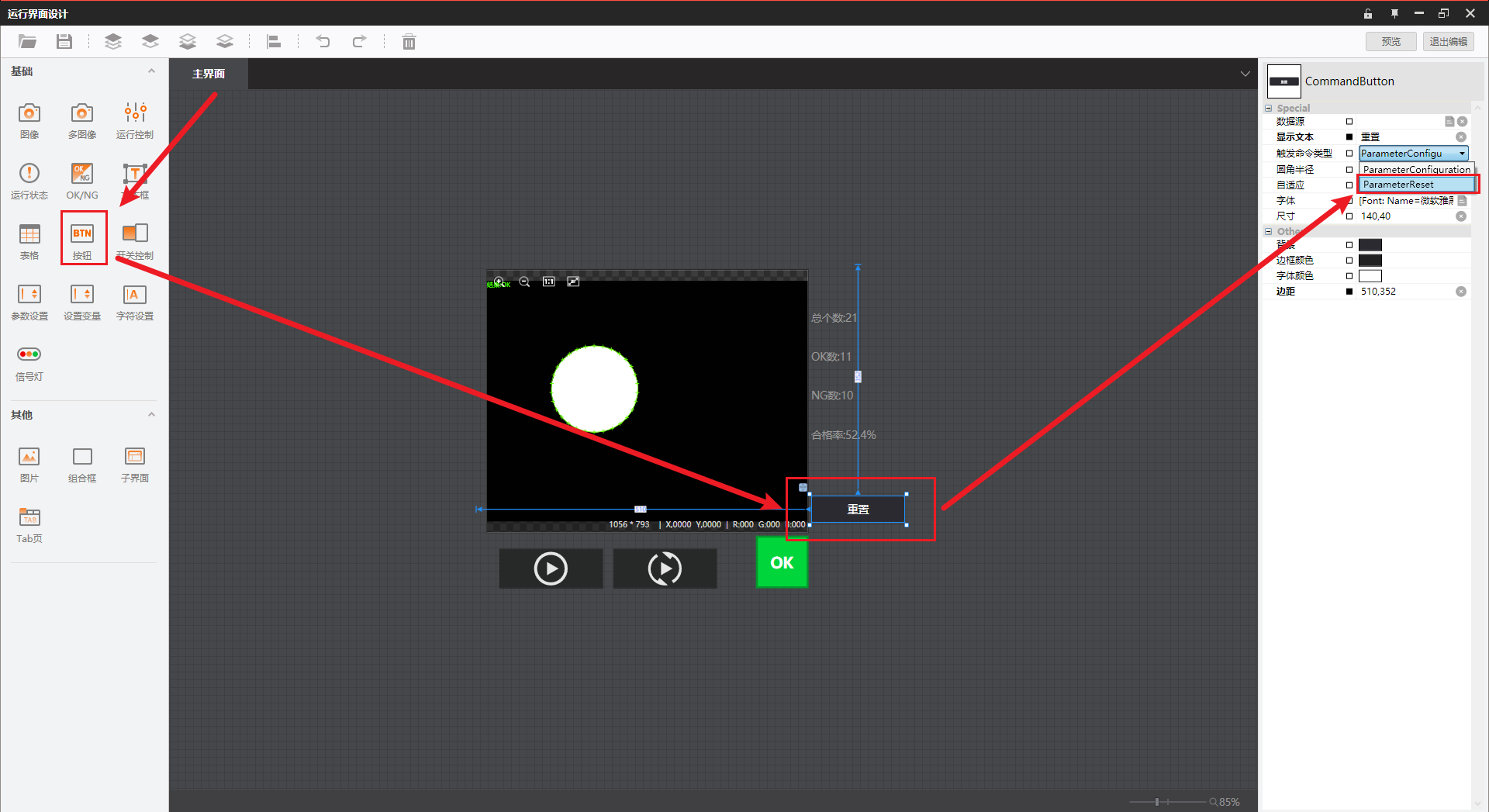Open the 字体颜色 white color swatch

tap(1370, 276)
